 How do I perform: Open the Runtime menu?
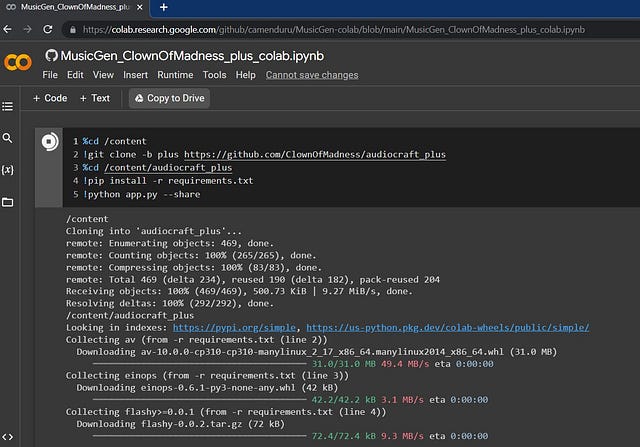pyautogui.click(x=175, y=75)
